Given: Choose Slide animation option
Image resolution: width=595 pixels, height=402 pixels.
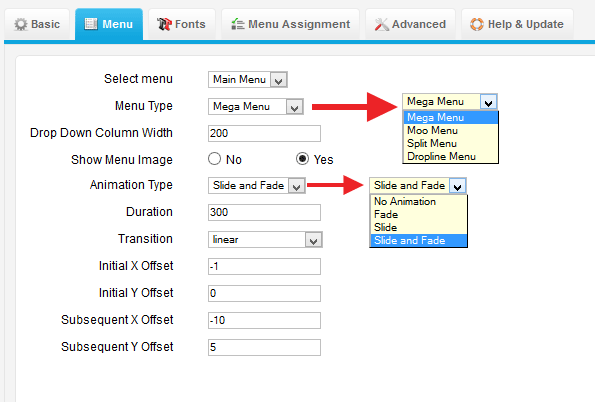Looking at the screenshot, I should (x=419, y=227).
